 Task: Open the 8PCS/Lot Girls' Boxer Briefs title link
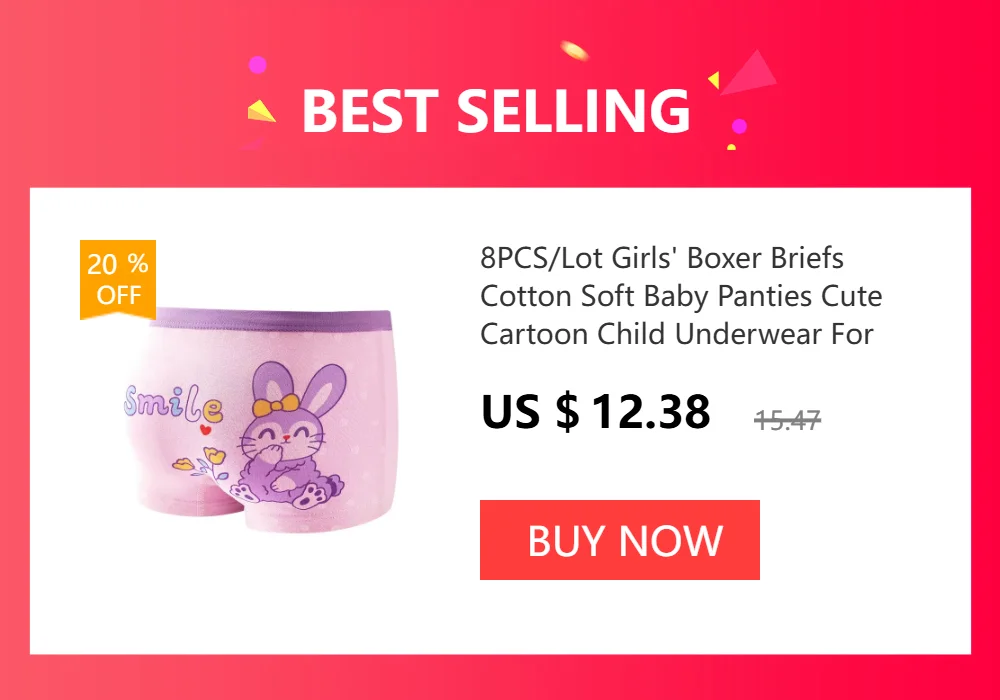[x=681, y=296]
